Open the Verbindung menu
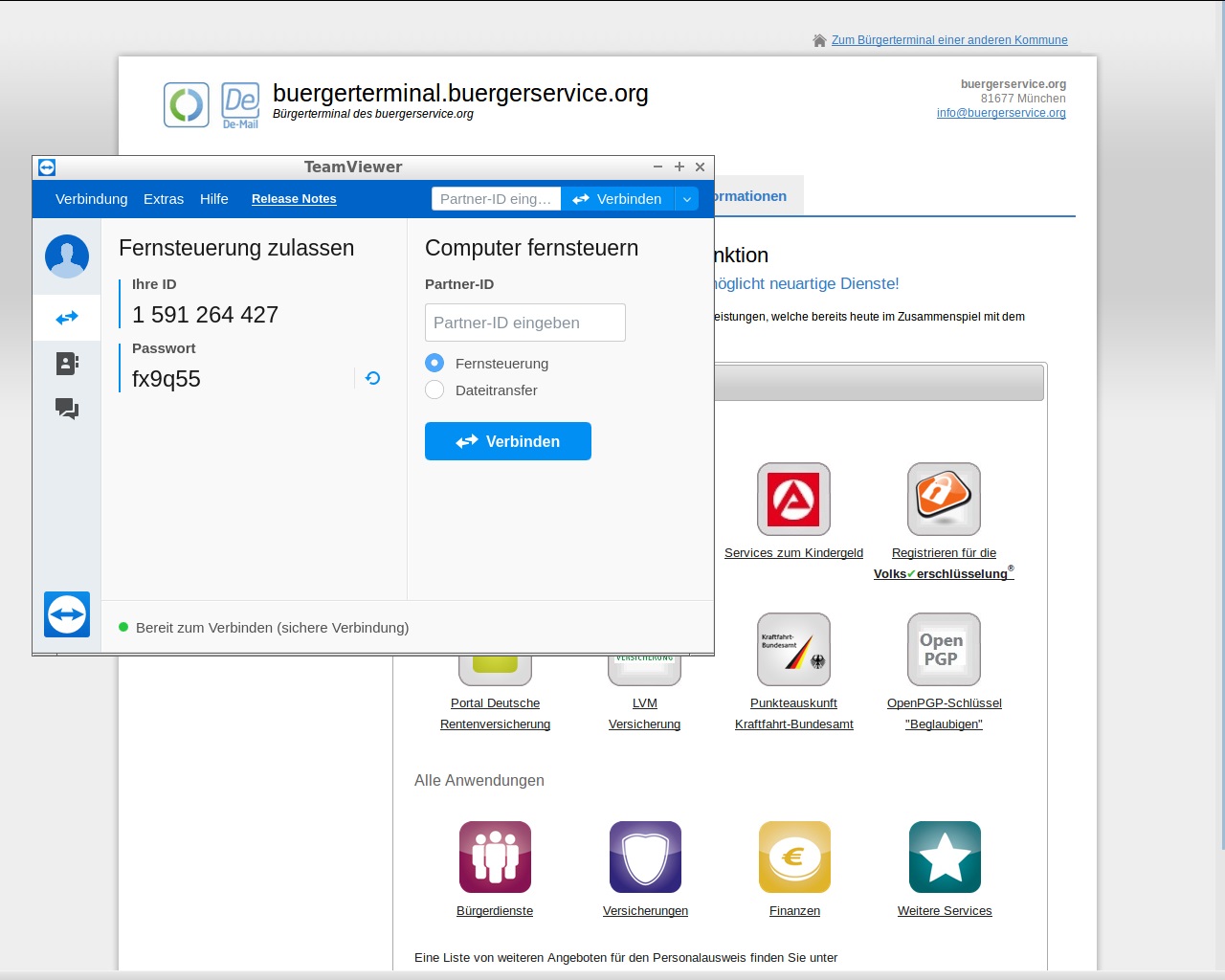 (92, 199)
